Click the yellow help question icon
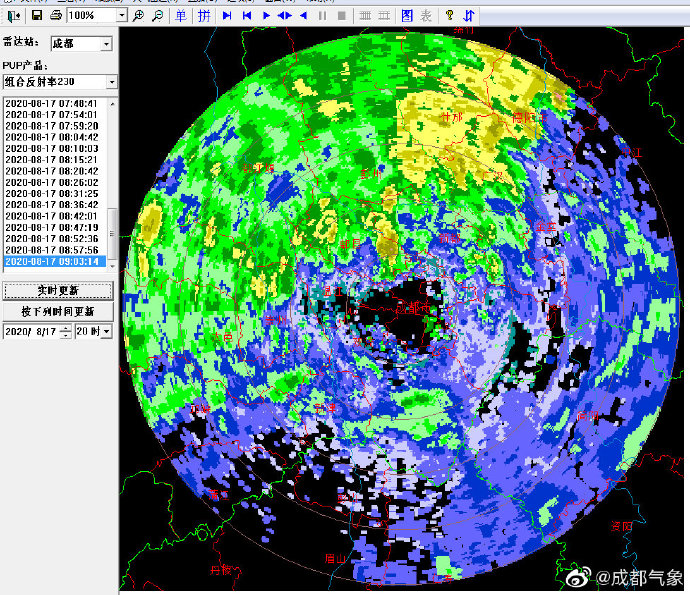 (x=449, y=16)
